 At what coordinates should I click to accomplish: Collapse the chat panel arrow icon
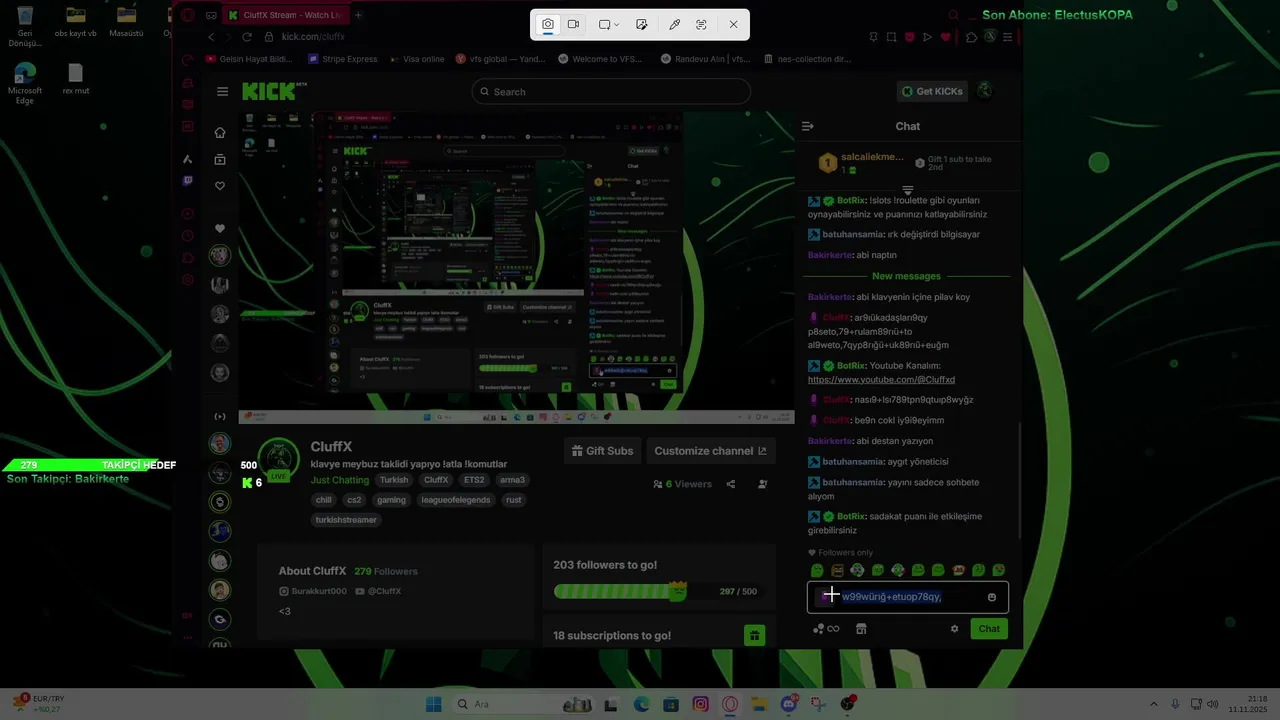point(808,126)
